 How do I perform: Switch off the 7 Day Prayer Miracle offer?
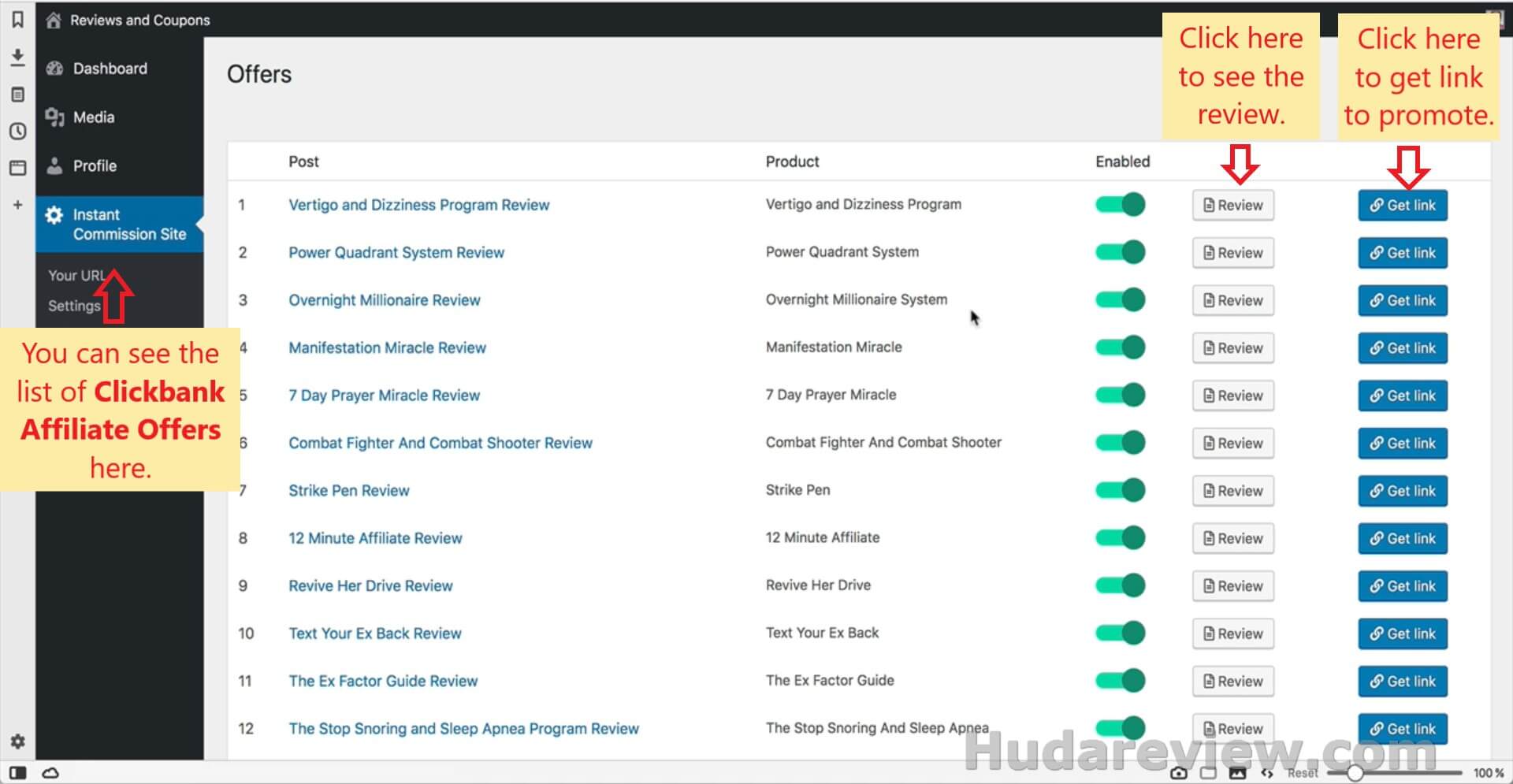click(1120, 395)
